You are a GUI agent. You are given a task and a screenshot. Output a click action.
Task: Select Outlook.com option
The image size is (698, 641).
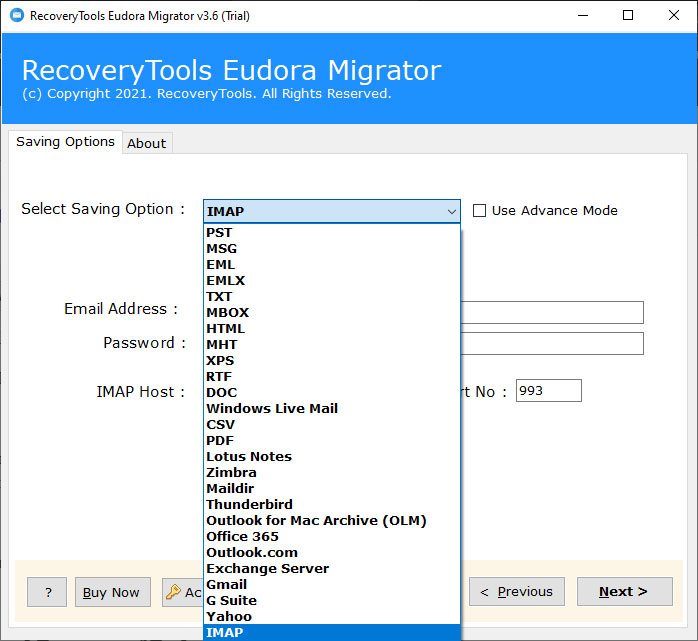coord(332,553)
